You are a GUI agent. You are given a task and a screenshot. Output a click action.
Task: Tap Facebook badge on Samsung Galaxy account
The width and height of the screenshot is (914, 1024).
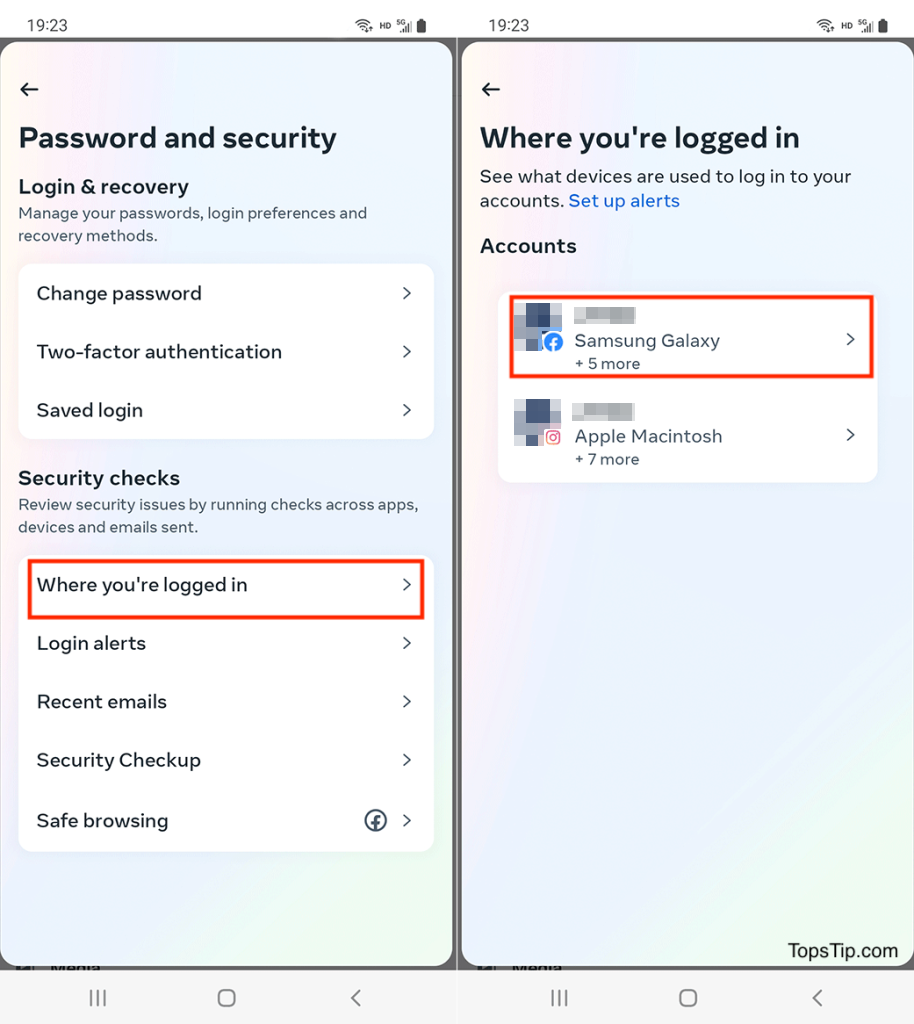553,342
